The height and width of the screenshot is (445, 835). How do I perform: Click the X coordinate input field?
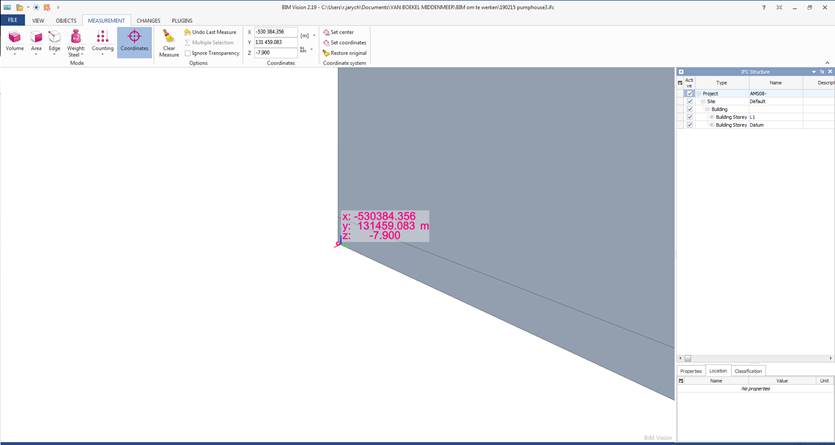[x=275, y=32]
